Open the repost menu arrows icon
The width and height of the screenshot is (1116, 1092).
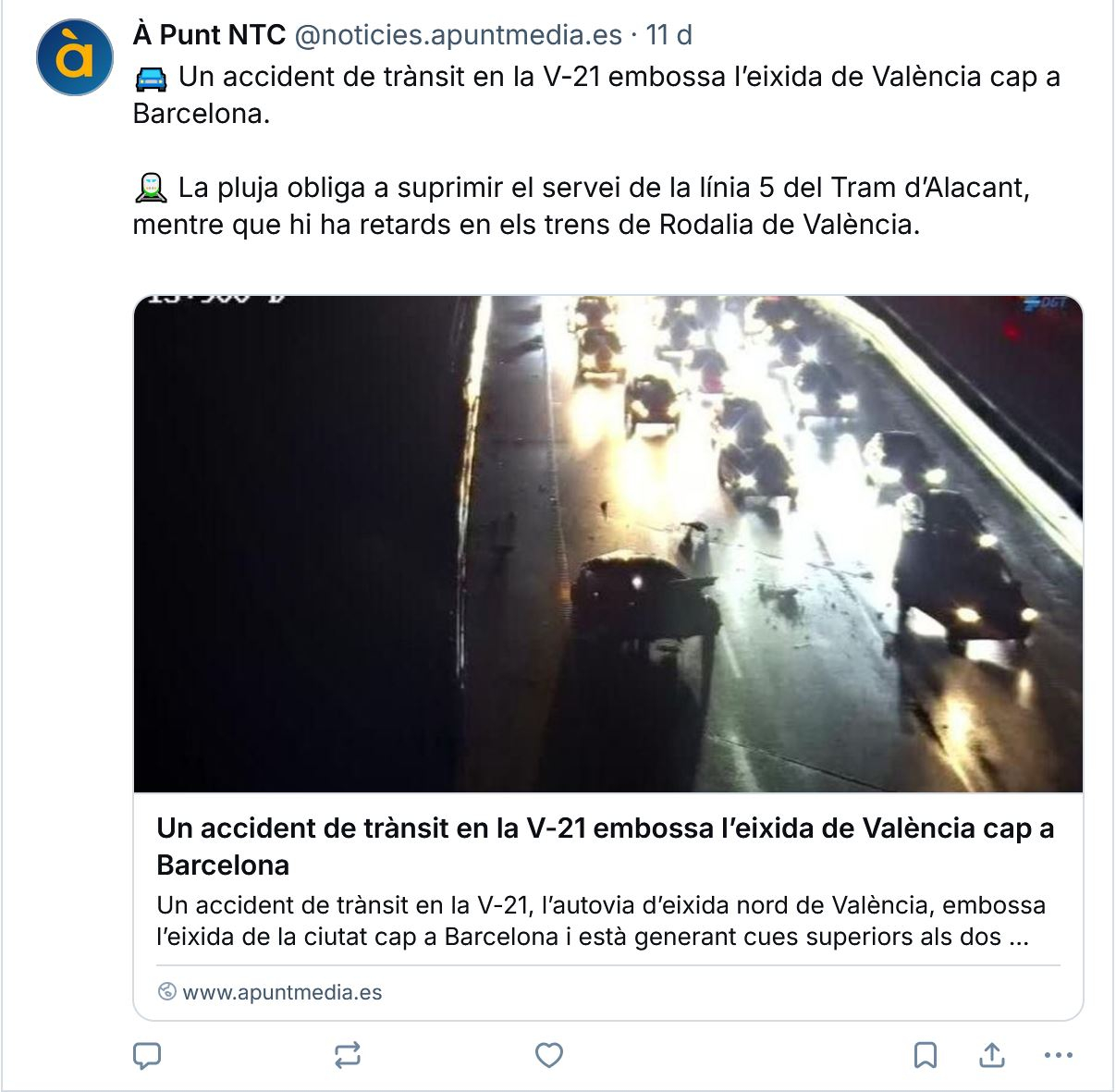coord(348,1055)
